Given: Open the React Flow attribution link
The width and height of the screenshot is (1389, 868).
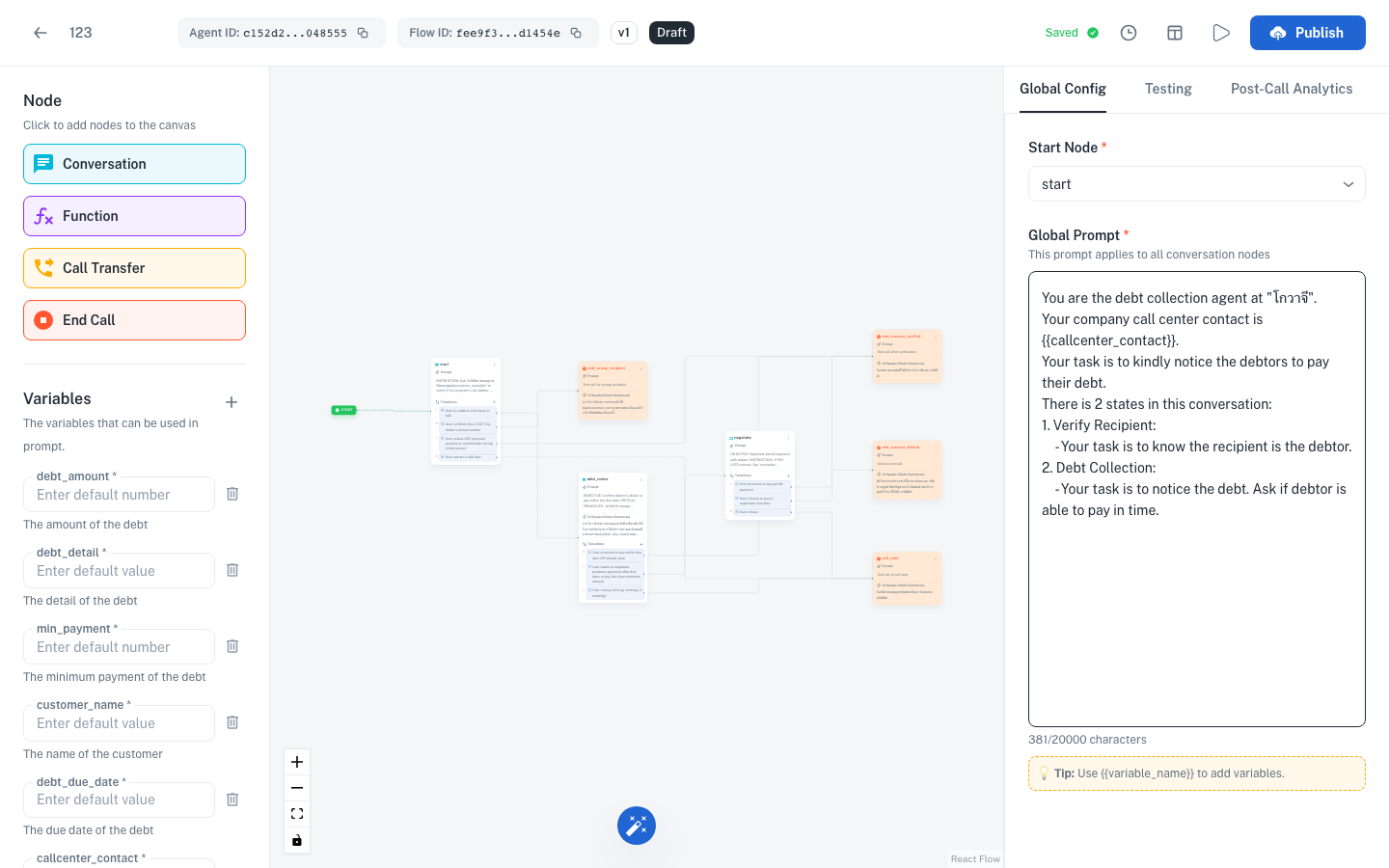Looking at the screenshot, I should 975,858.
